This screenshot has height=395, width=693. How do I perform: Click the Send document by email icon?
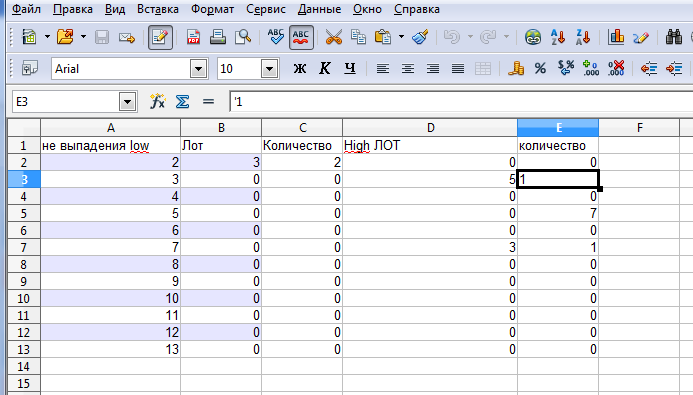point(127,37)
